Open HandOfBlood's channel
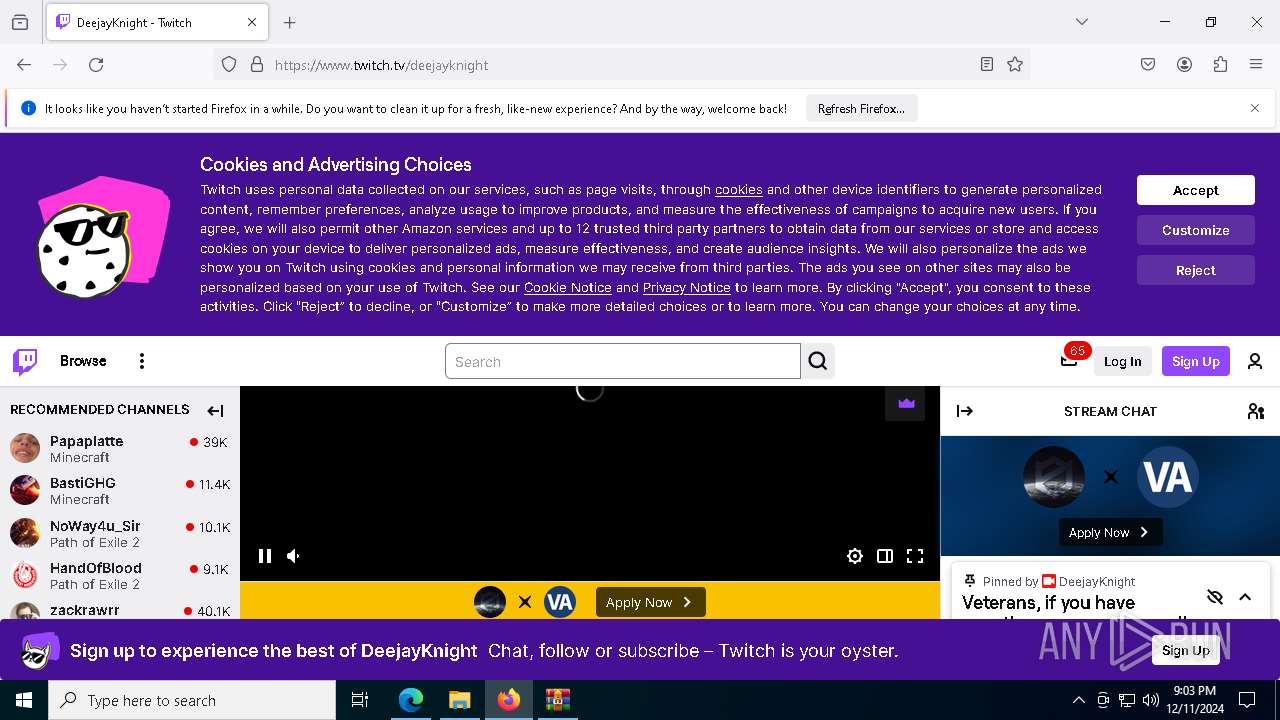1280x720 pixels. [120, 575]
